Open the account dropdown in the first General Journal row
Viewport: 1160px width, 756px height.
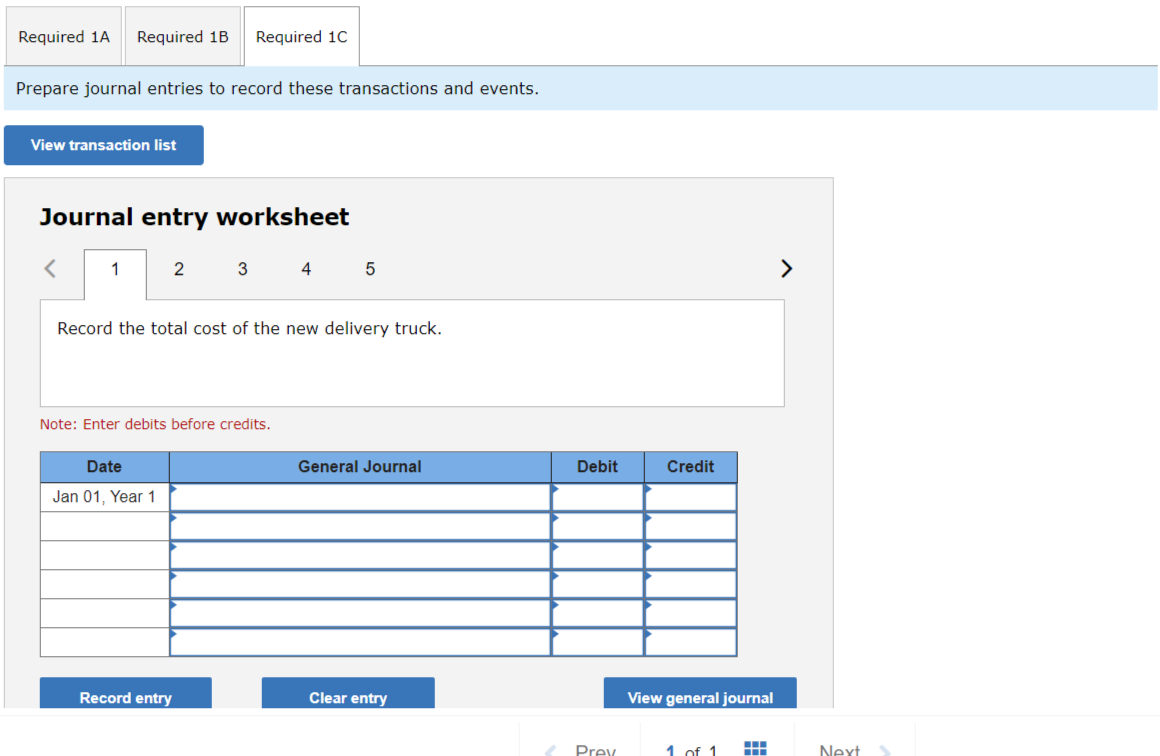click(175, 490)
